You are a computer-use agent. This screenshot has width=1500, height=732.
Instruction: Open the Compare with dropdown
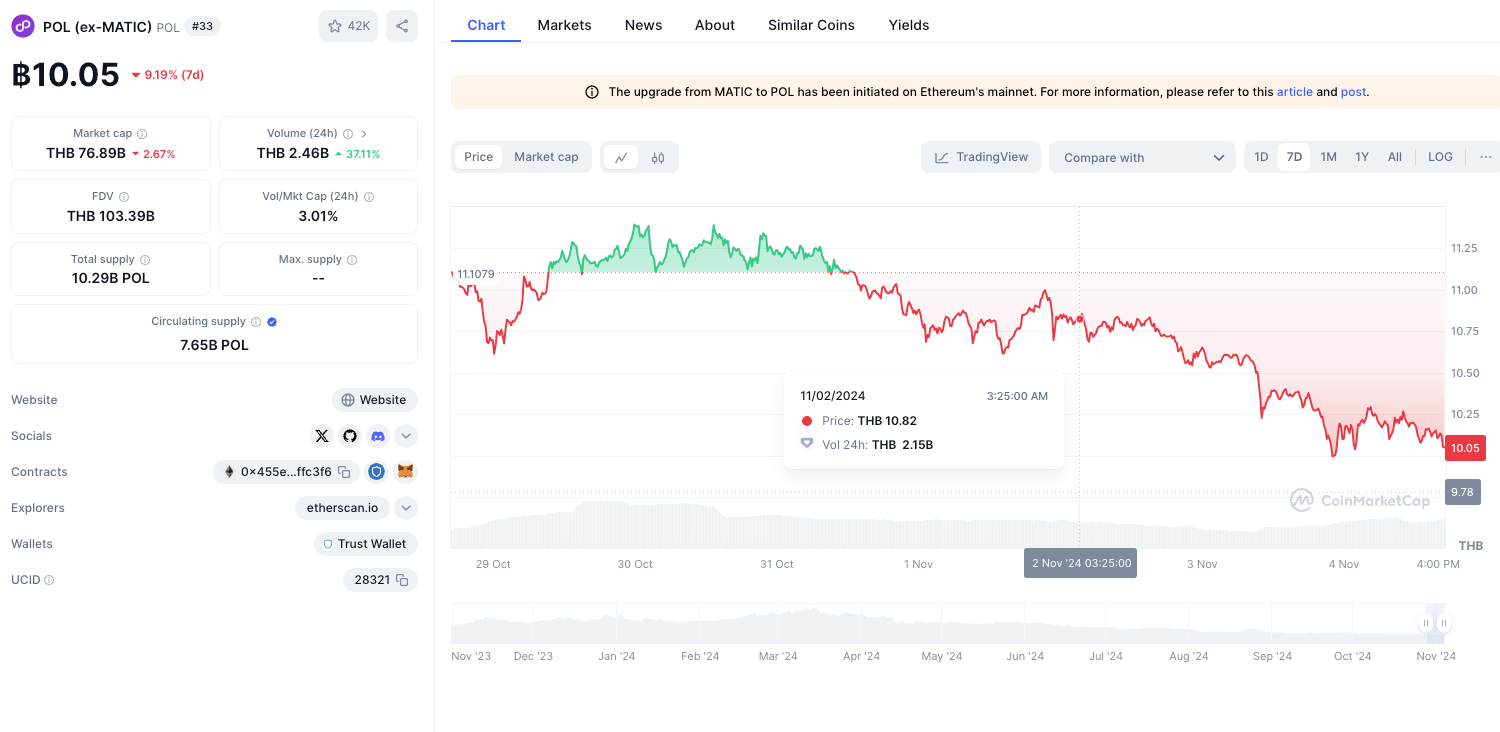tap(1143, 157)
